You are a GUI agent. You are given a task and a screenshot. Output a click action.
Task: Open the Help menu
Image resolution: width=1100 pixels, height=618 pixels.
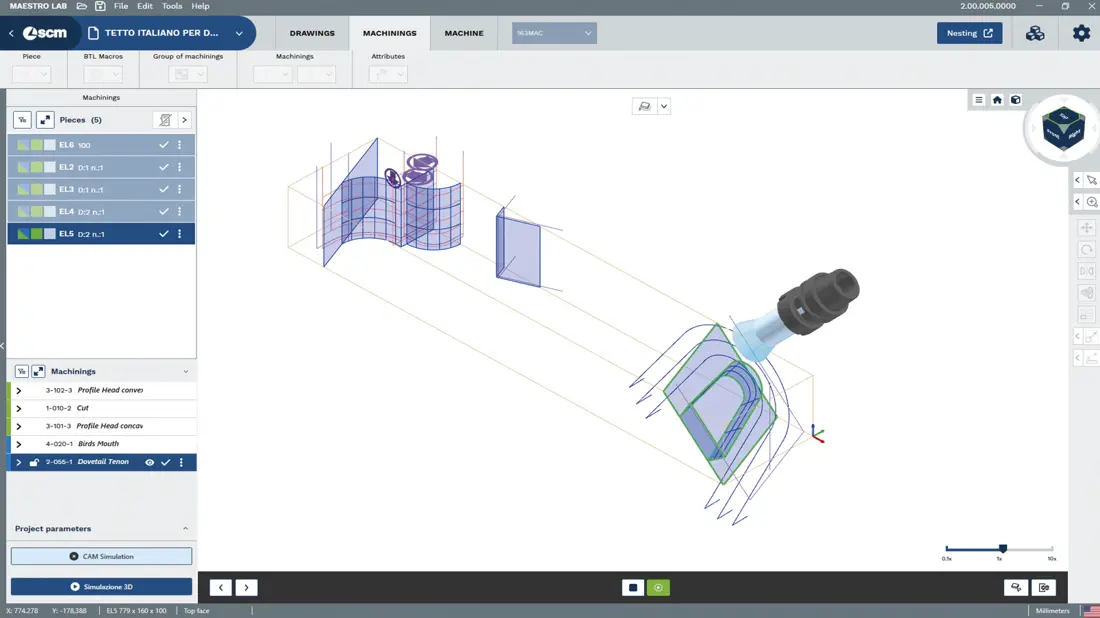point(201,6)
